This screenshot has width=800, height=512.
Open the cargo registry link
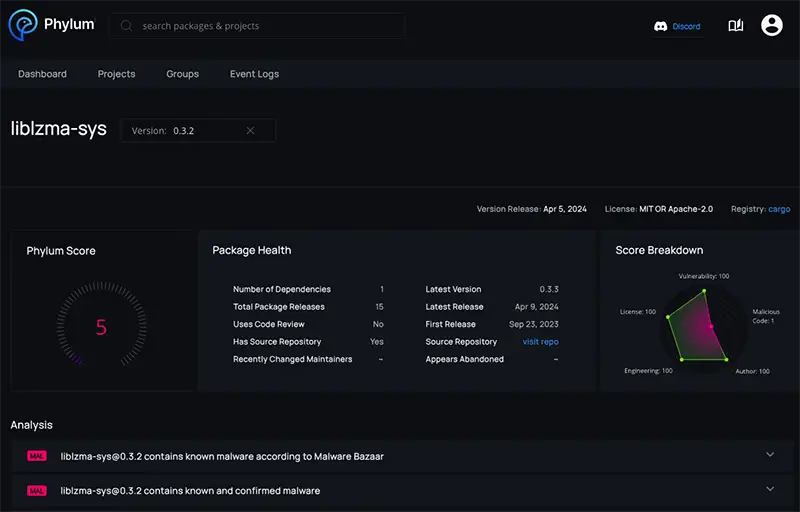click(x=779, y=209)
